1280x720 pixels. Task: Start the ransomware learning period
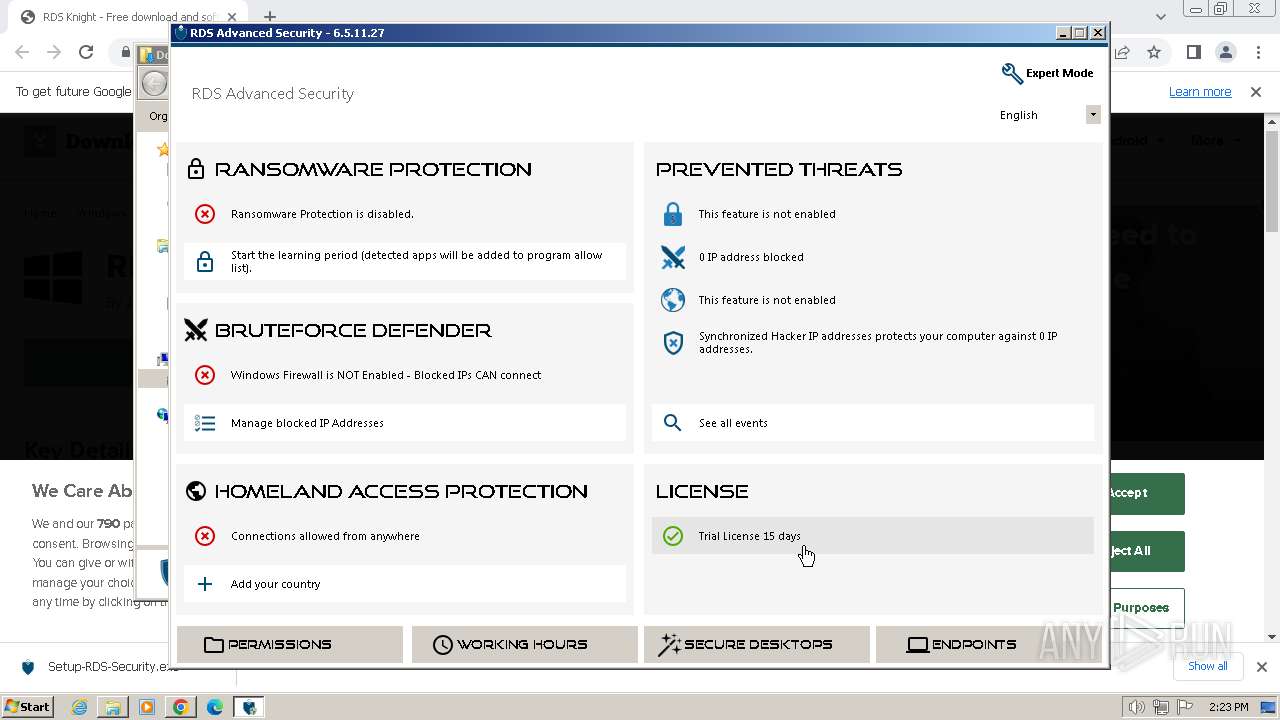405,262
